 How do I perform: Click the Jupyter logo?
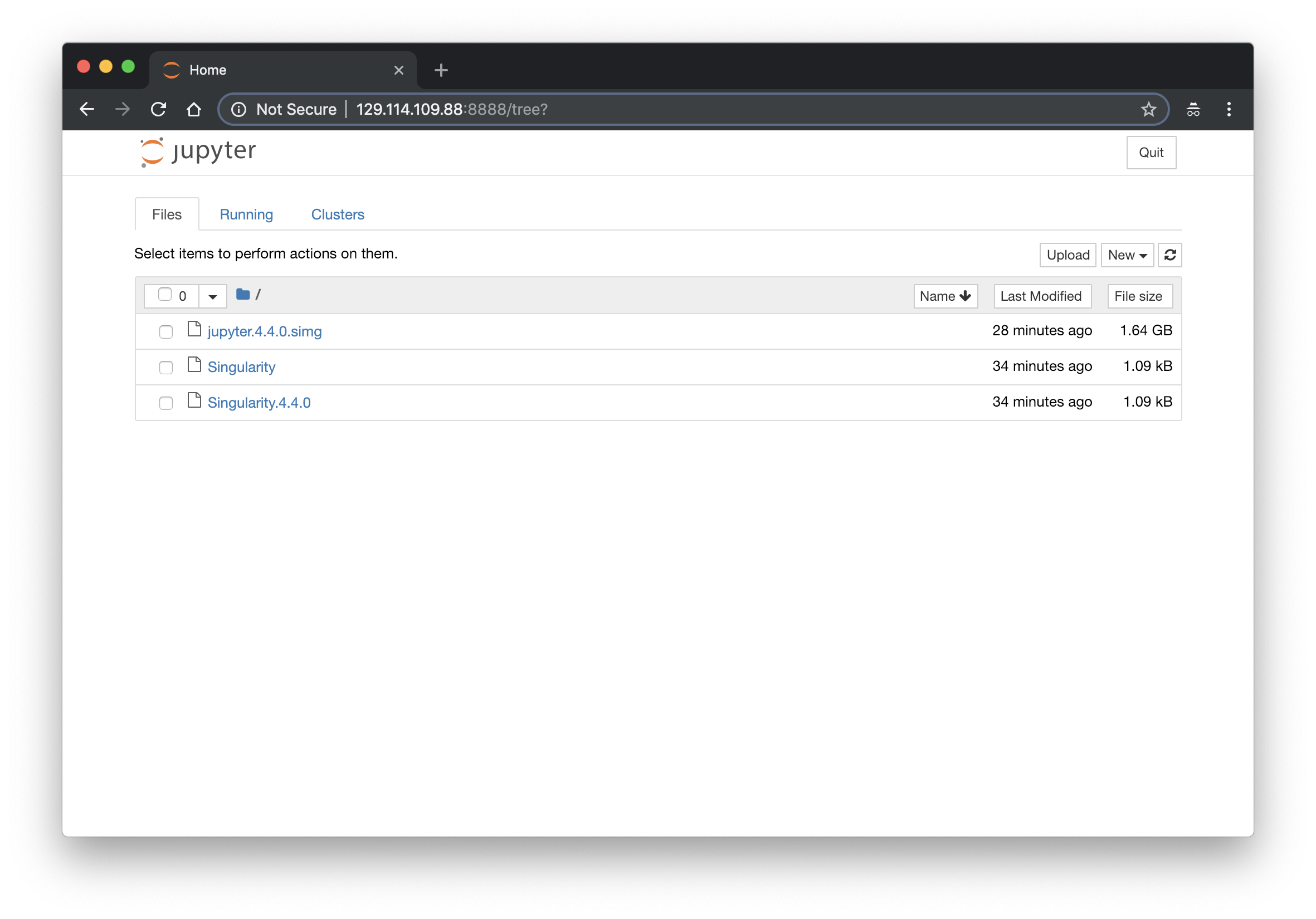click(197, 151)
